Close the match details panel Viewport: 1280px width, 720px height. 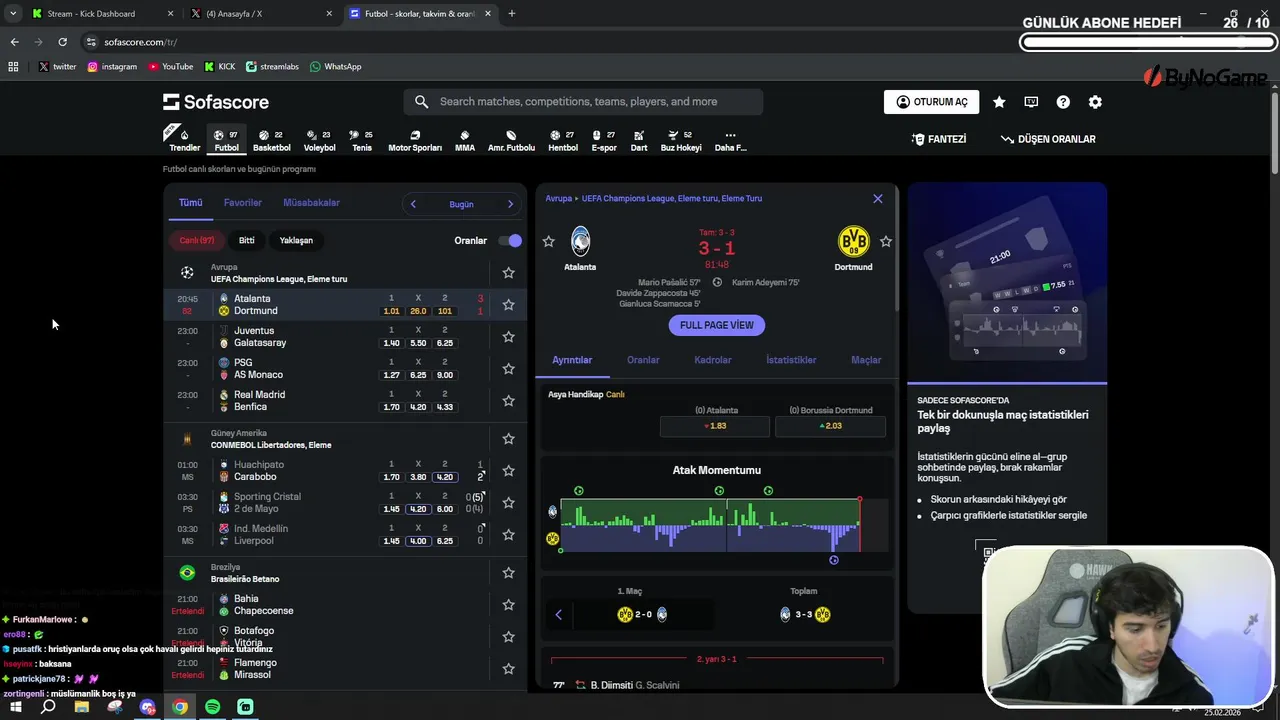pyautogui.click(x=878, y=199)
